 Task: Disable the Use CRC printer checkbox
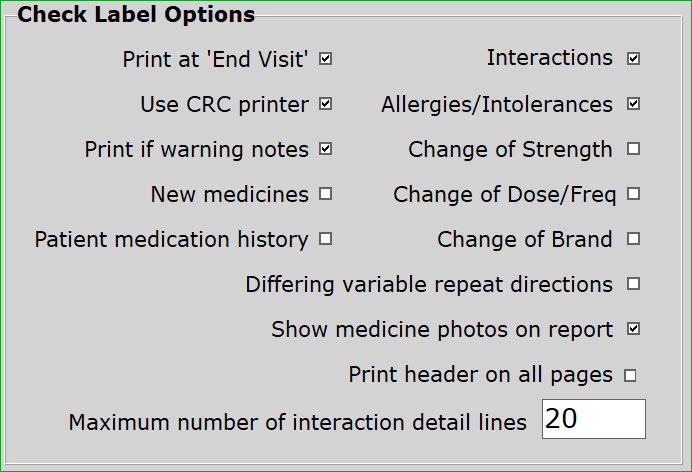[x=326, y=104]
